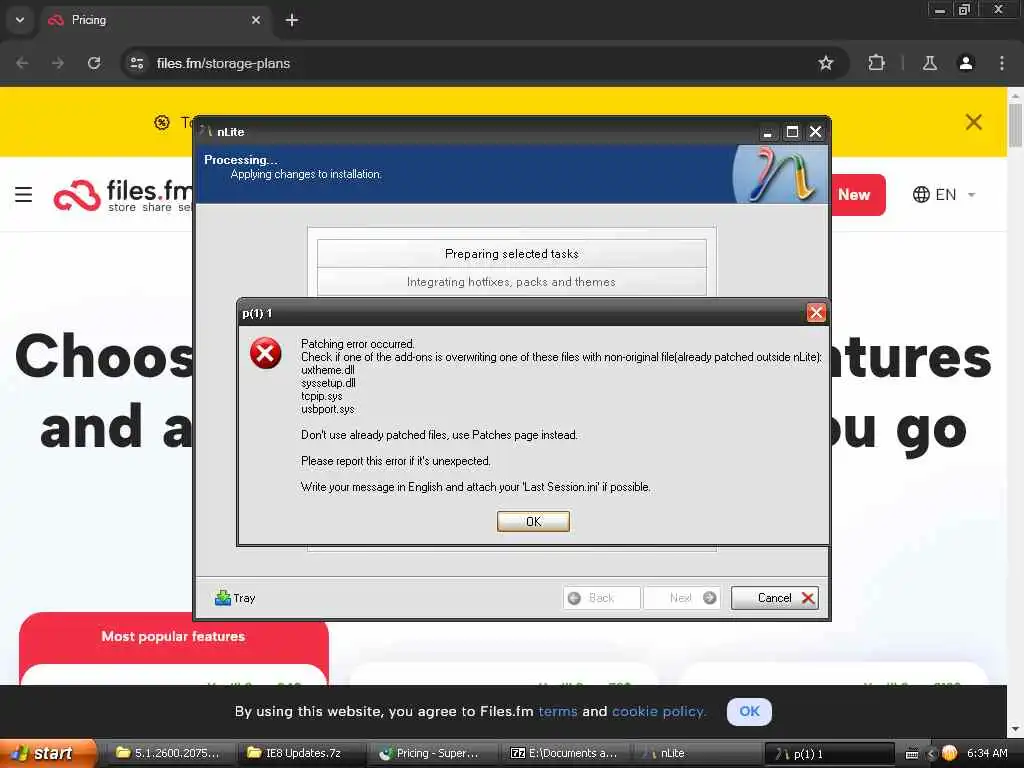1024x768 pixels.
Task: Switch to E:\Documents 7-Zip taskbar item
Action: [x=564, y=753]
